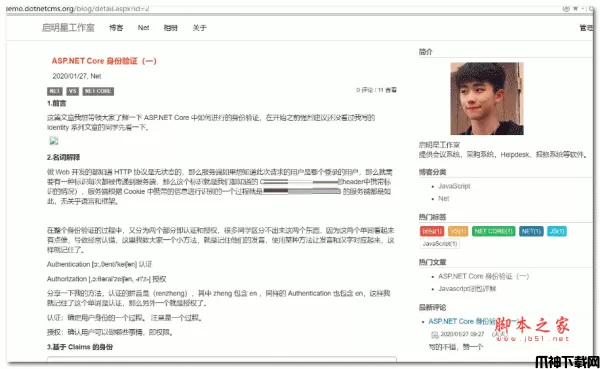Viewport: 600px width, 369px height.
Task: Click the 热门标签 sidebar heading
Action: coord(432,217)
